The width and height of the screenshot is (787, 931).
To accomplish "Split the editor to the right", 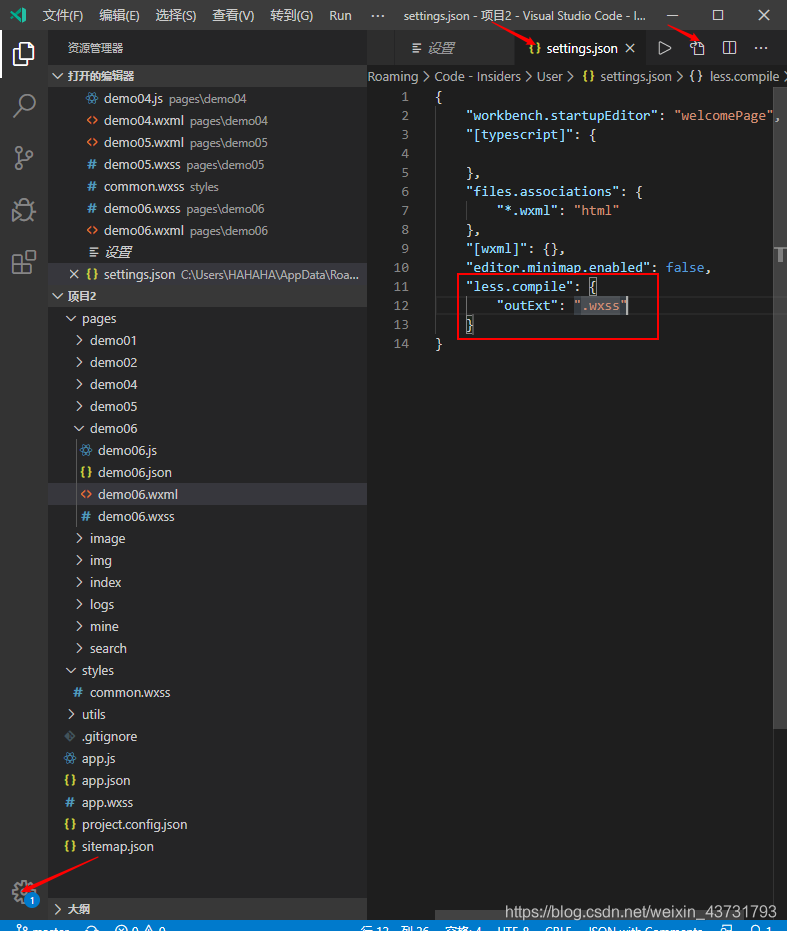I will 729,48.
